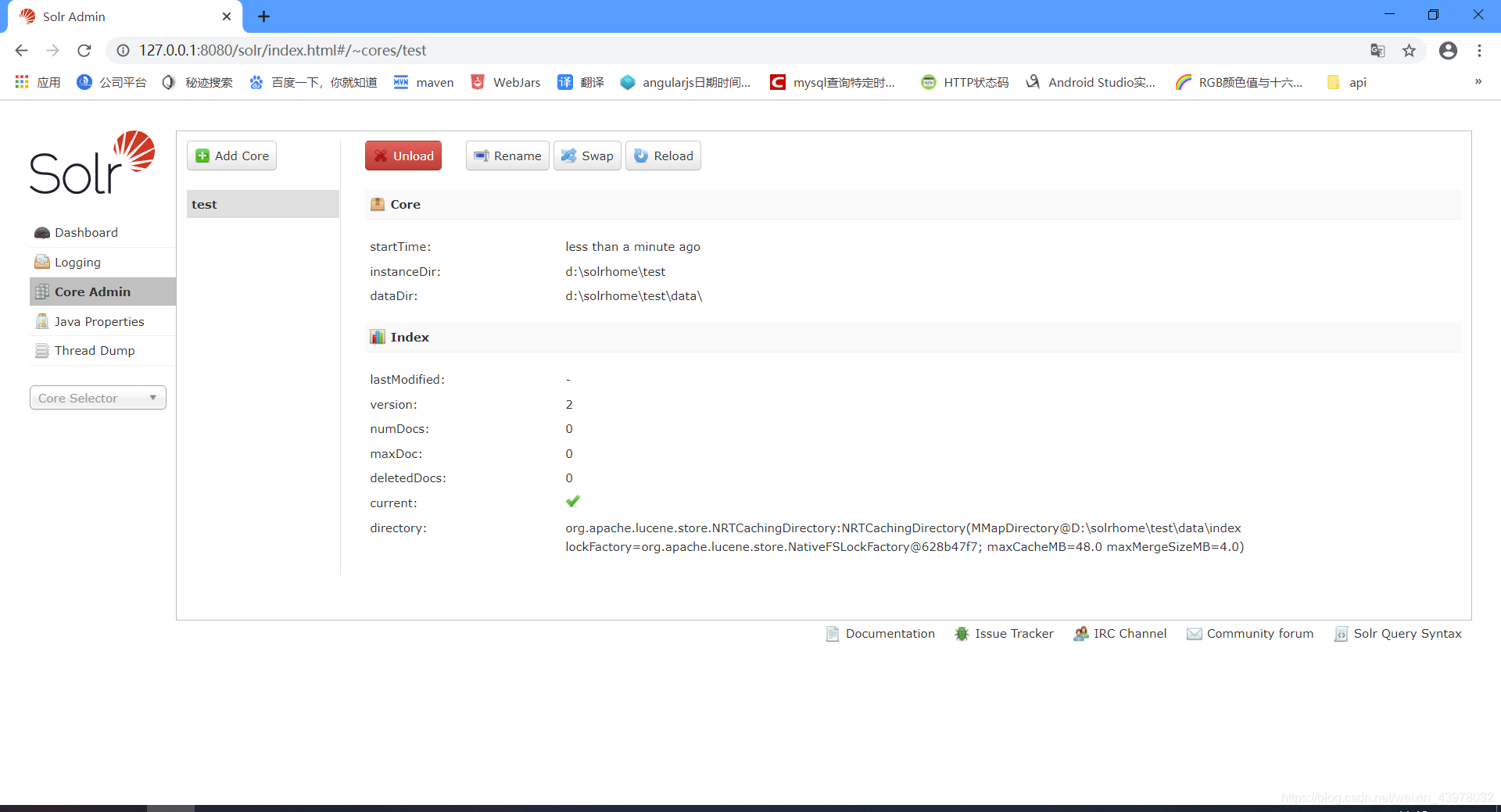Open the 公司平台 bookmark

[x=112, y=82]
